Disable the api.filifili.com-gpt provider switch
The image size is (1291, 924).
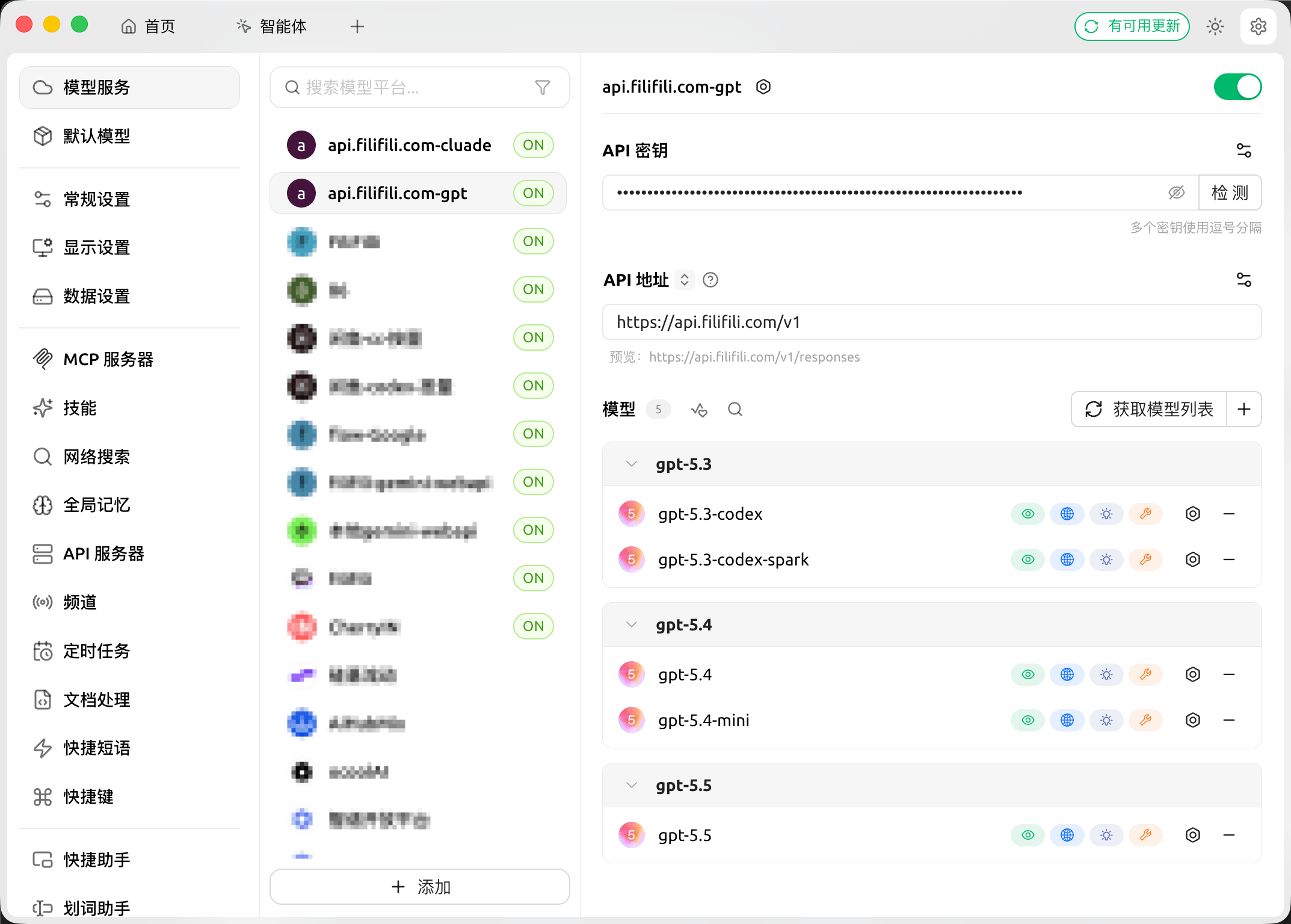tap(1237, 87)
